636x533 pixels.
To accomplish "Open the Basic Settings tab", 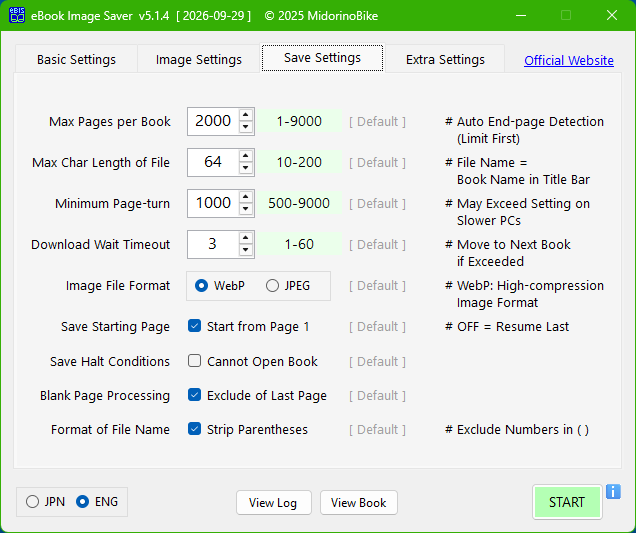I will tap(76, 59).
